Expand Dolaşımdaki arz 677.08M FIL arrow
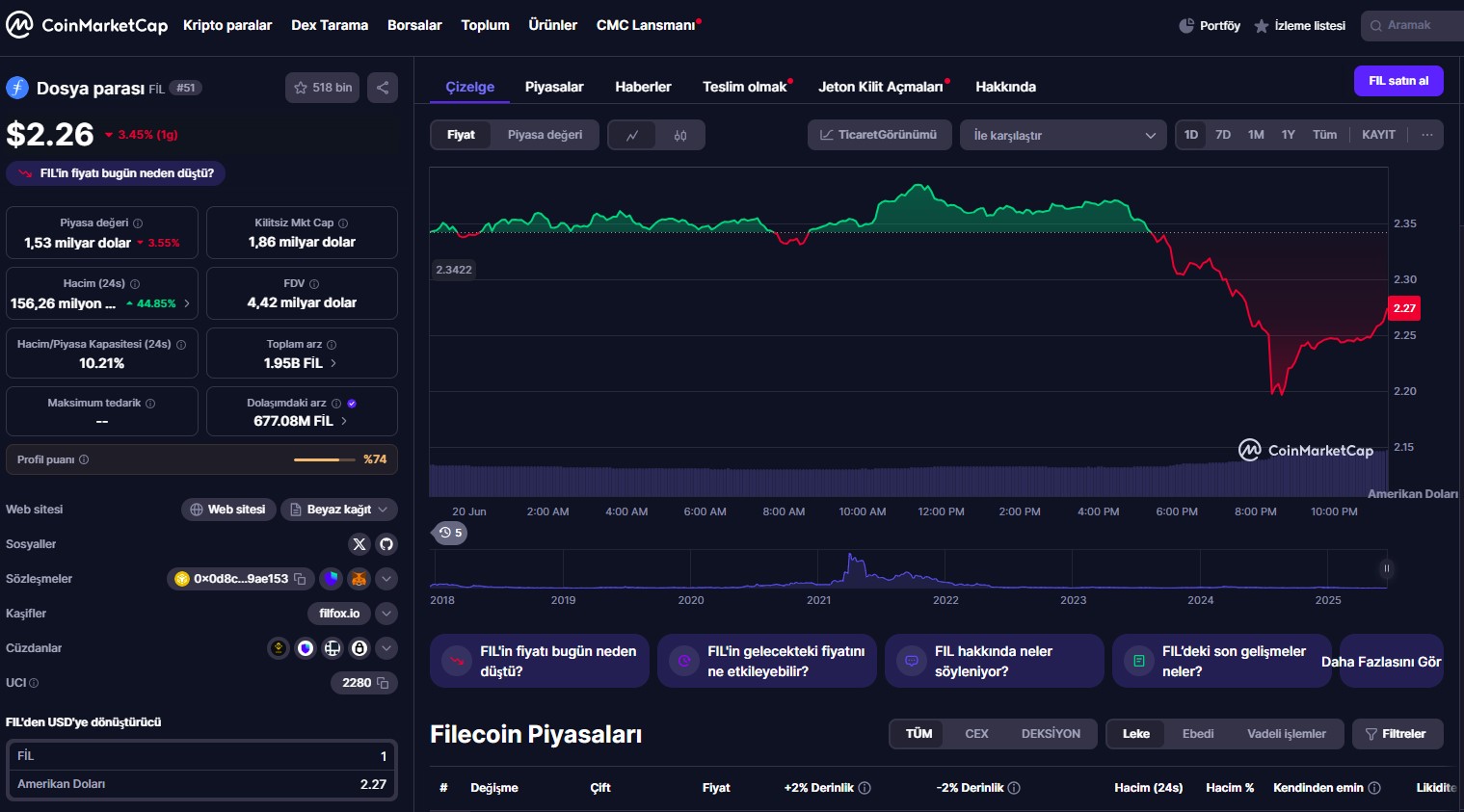Screen dimensions: 1464x812 coord(344,421)
